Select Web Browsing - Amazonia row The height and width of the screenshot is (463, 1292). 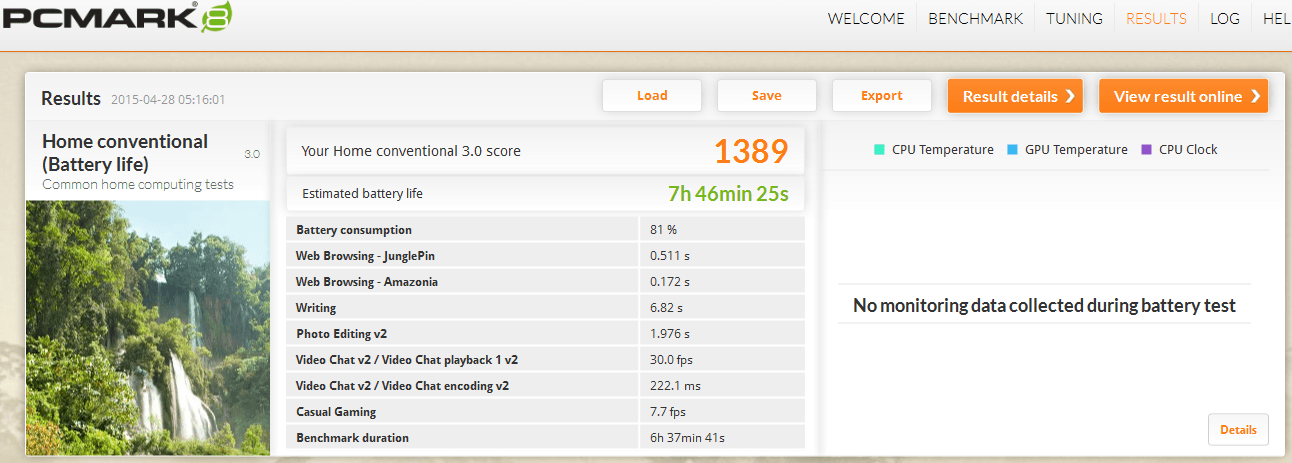[x=544, y=281]
